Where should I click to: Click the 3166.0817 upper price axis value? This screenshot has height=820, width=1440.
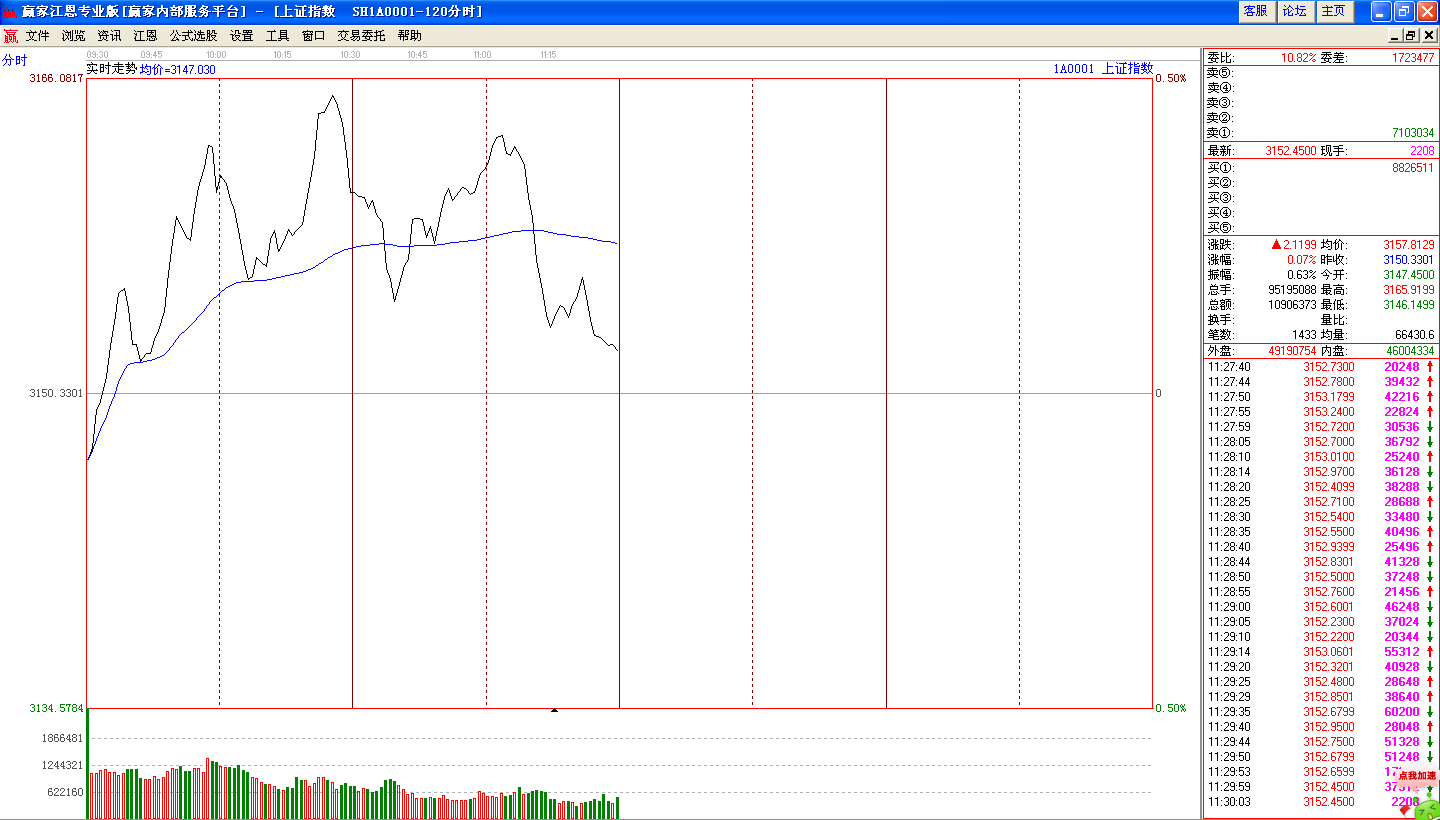(56, 78)
